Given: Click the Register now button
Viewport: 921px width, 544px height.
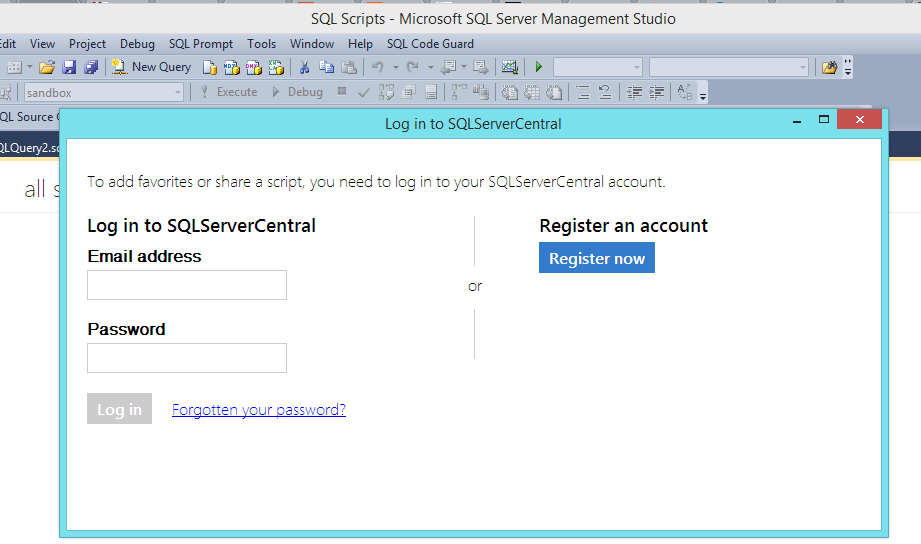Looking at the screenshot, I should pyautogui.click(x=596, y=258).
